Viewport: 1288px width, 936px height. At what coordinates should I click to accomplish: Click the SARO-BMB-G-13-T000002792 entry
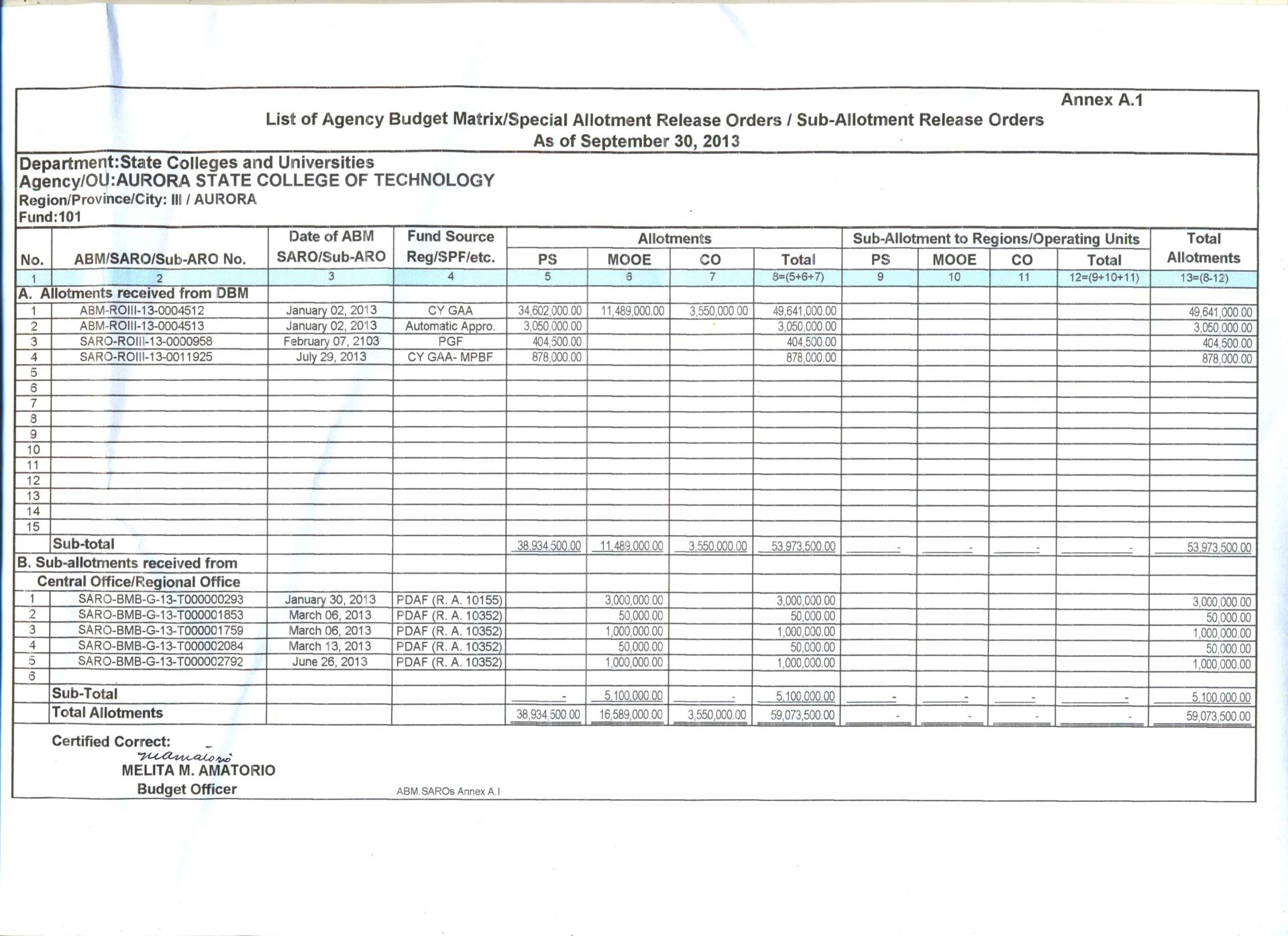(x=160, y=662)
